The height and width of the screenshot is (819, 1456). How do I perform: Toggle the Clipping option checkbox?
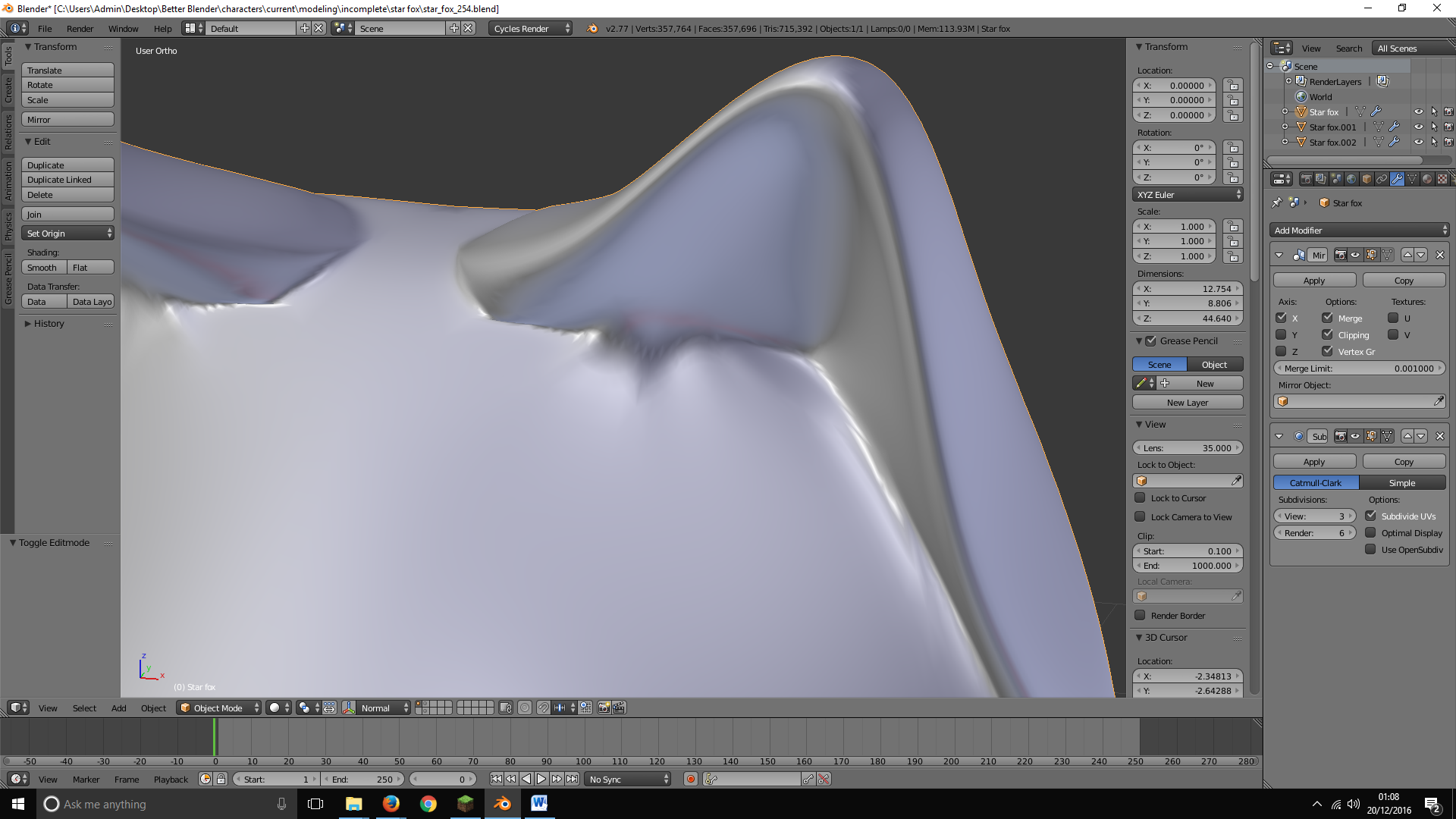point(1327,334)
